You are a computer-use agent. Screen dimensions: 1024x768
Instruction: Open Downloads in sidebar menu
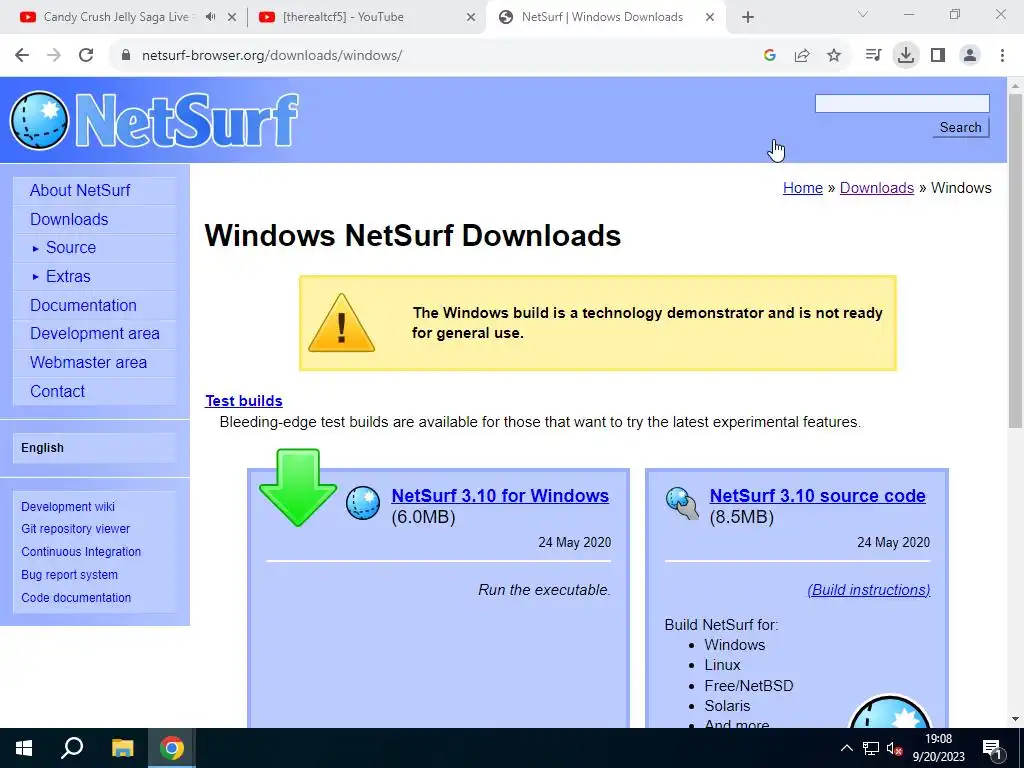click(69, 219)
